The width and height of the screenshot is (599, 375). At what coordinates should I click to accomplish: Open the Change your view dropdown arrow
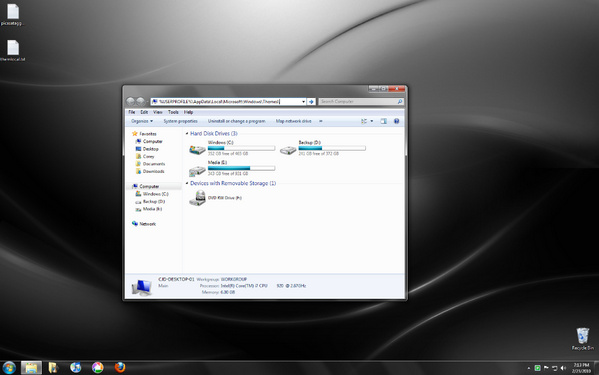(x=372, y=121)
